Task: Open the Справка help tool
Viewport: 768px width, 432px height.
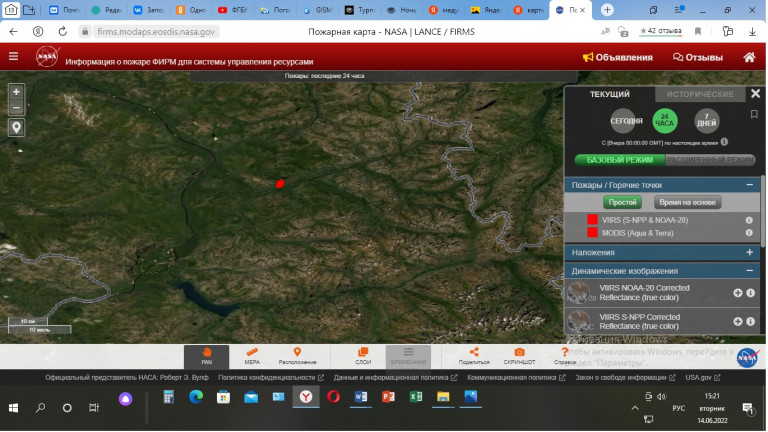Action: point(564,357)
